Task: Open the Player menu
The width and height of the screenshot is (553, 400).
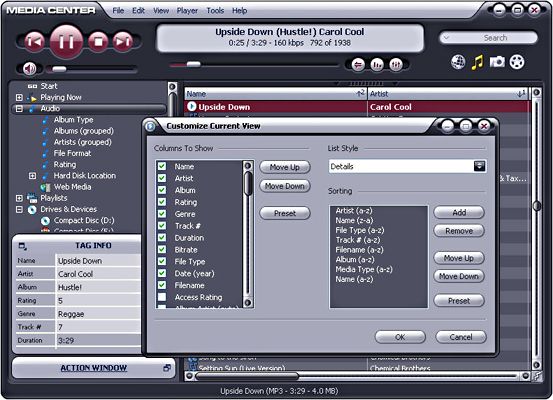Action: 187,11
